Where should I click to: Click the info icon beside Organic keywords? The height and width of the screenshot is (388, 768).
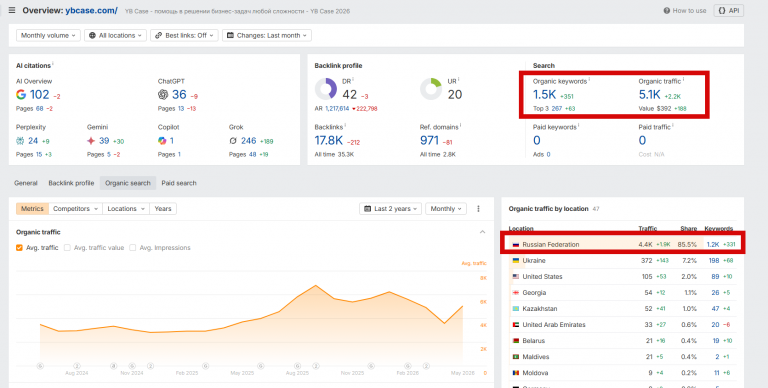[x=589, y=79]
